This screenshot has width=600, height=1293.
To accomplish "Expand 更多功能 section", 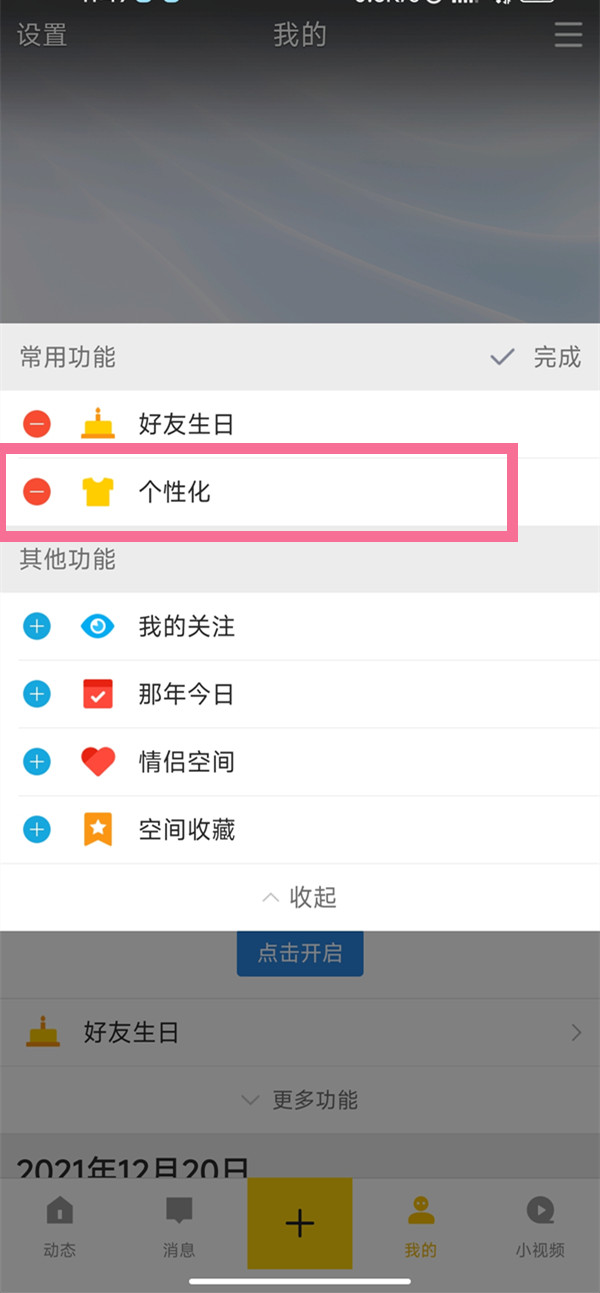I will [300, 1100].
